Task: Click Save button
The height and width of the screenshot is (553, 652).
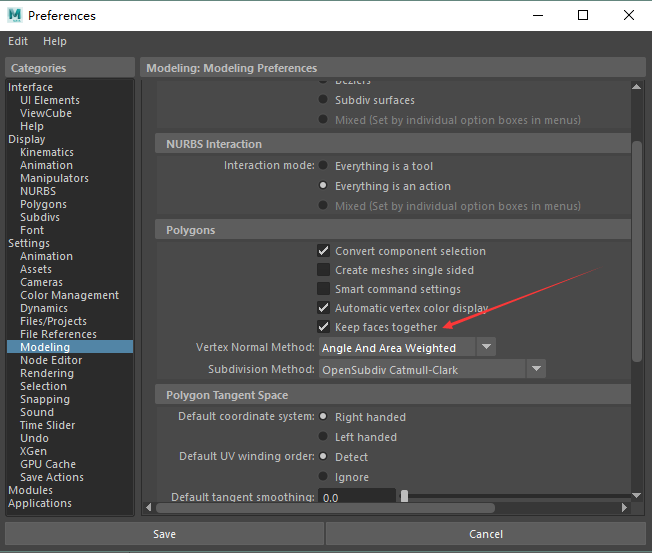Action: pyautogui.click(x=164, y=534)
